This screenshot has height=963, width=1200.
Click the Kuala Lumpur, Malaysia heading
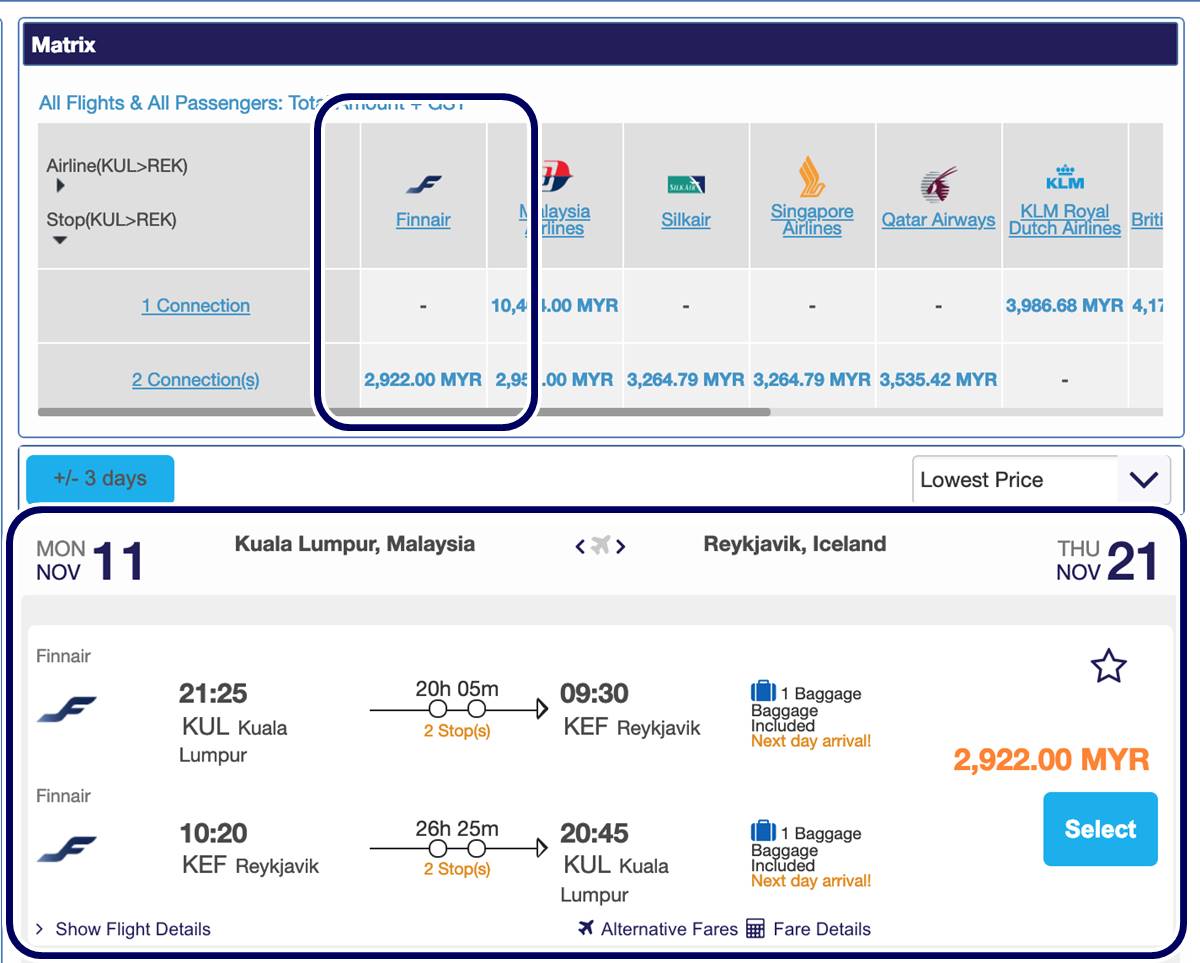pyautogui.click(x=355, y=545)
